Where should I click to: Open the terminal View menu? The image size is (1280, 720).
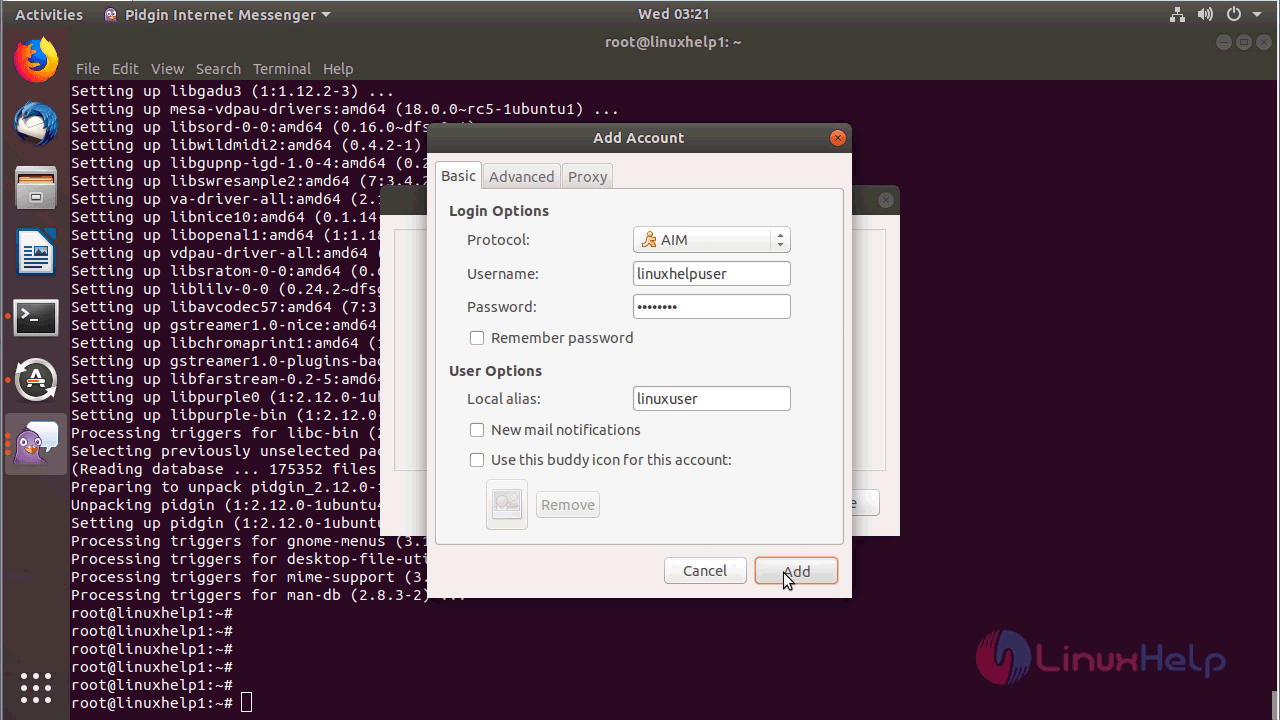click(167, 69)
